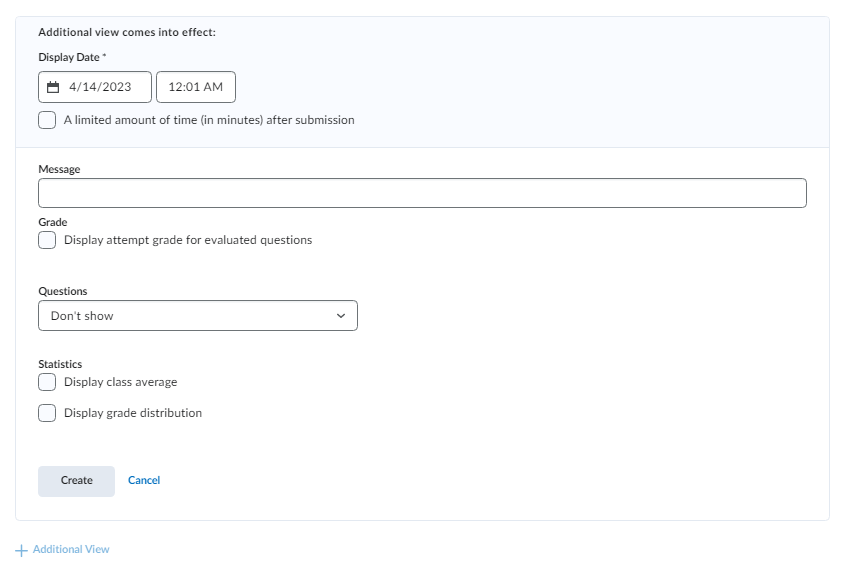Click the Additional view comes into effect heading
Screen dimensions: 843x563
point(127,32)
